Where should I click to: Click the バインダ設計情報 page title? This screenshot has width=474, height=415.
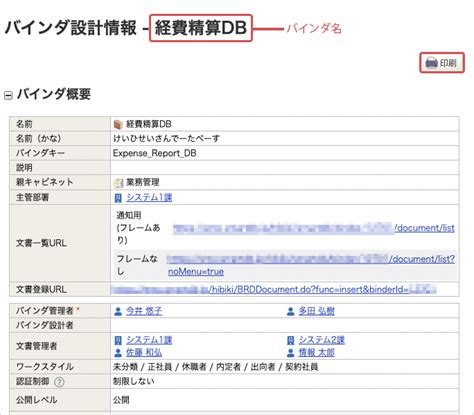click(x=71, y=28)
